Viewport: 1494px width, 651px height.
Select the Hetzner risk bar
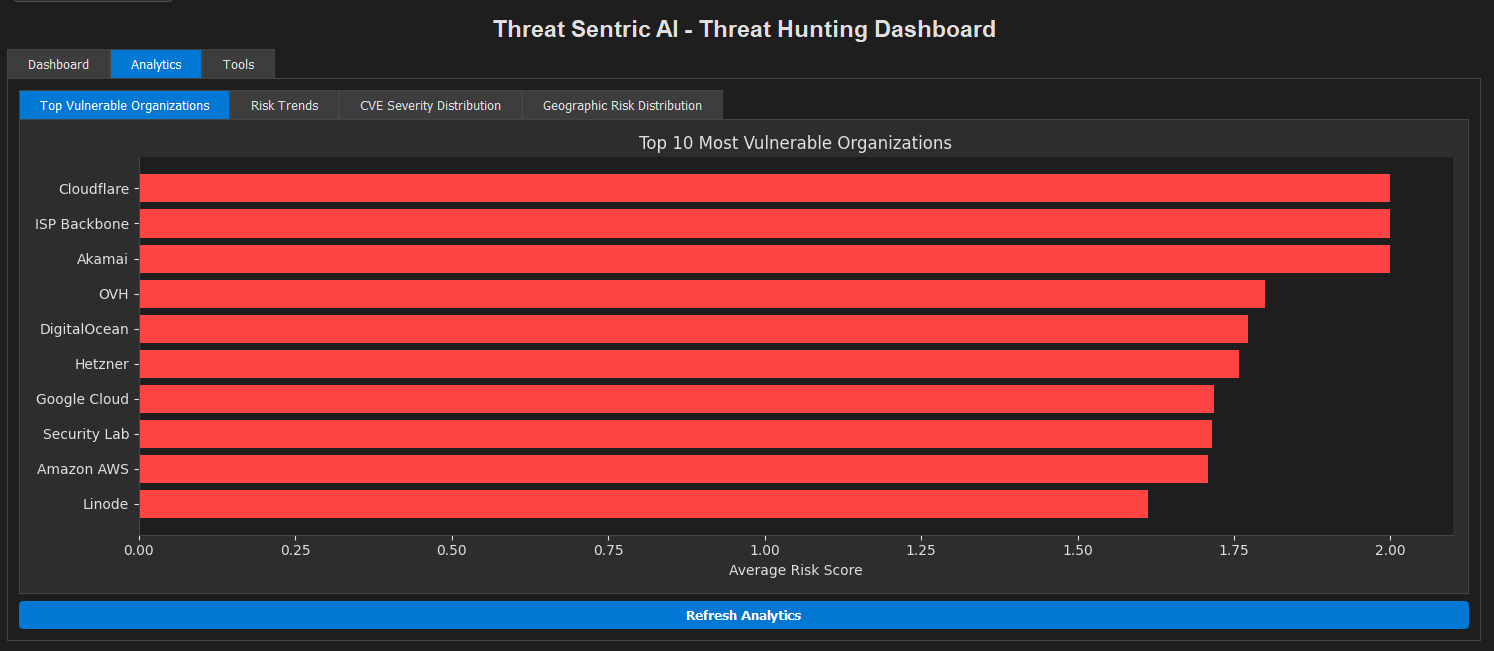click(689, 364)
